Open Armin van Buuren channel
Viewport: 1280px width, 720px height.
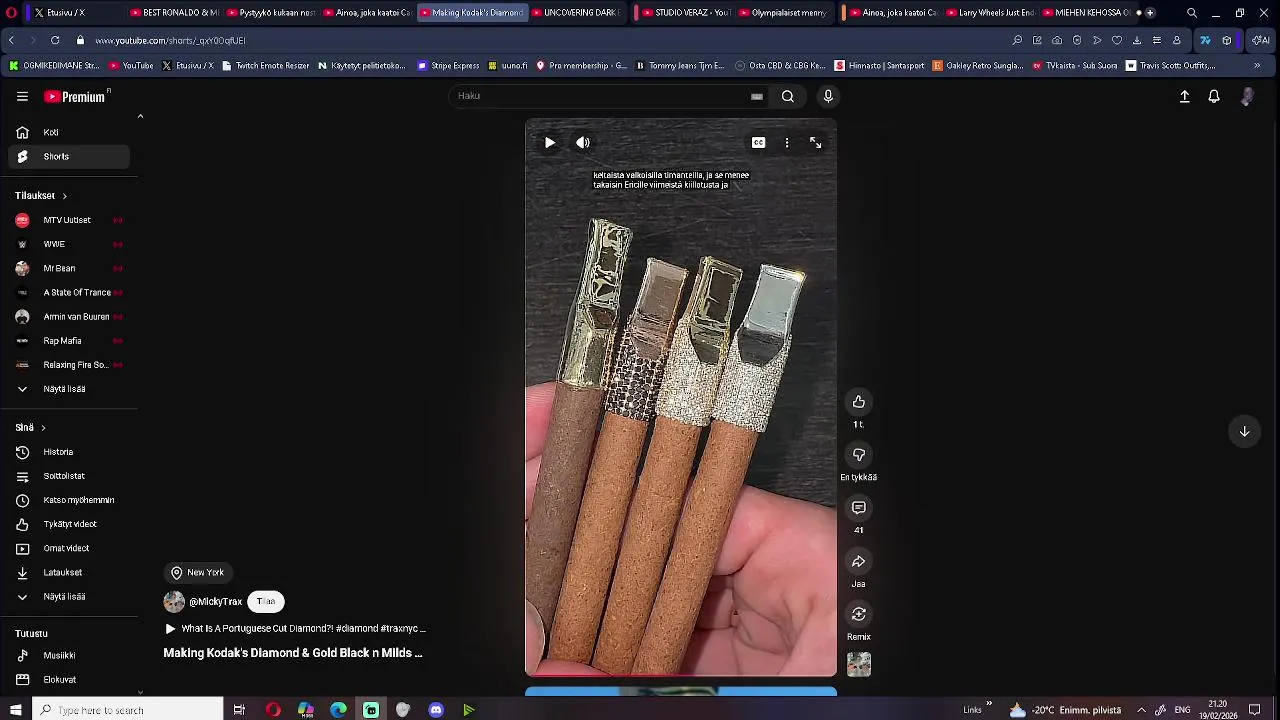[x=69, y=316]
